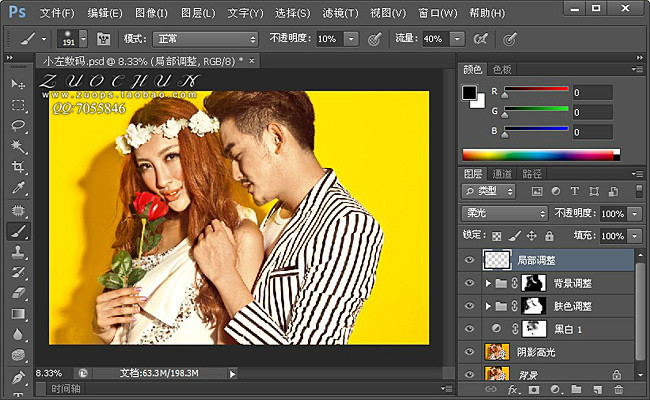The image size is (650, 400).
Task: Hide the 黑白 1 layer
Action: click(x=469, y=329)
